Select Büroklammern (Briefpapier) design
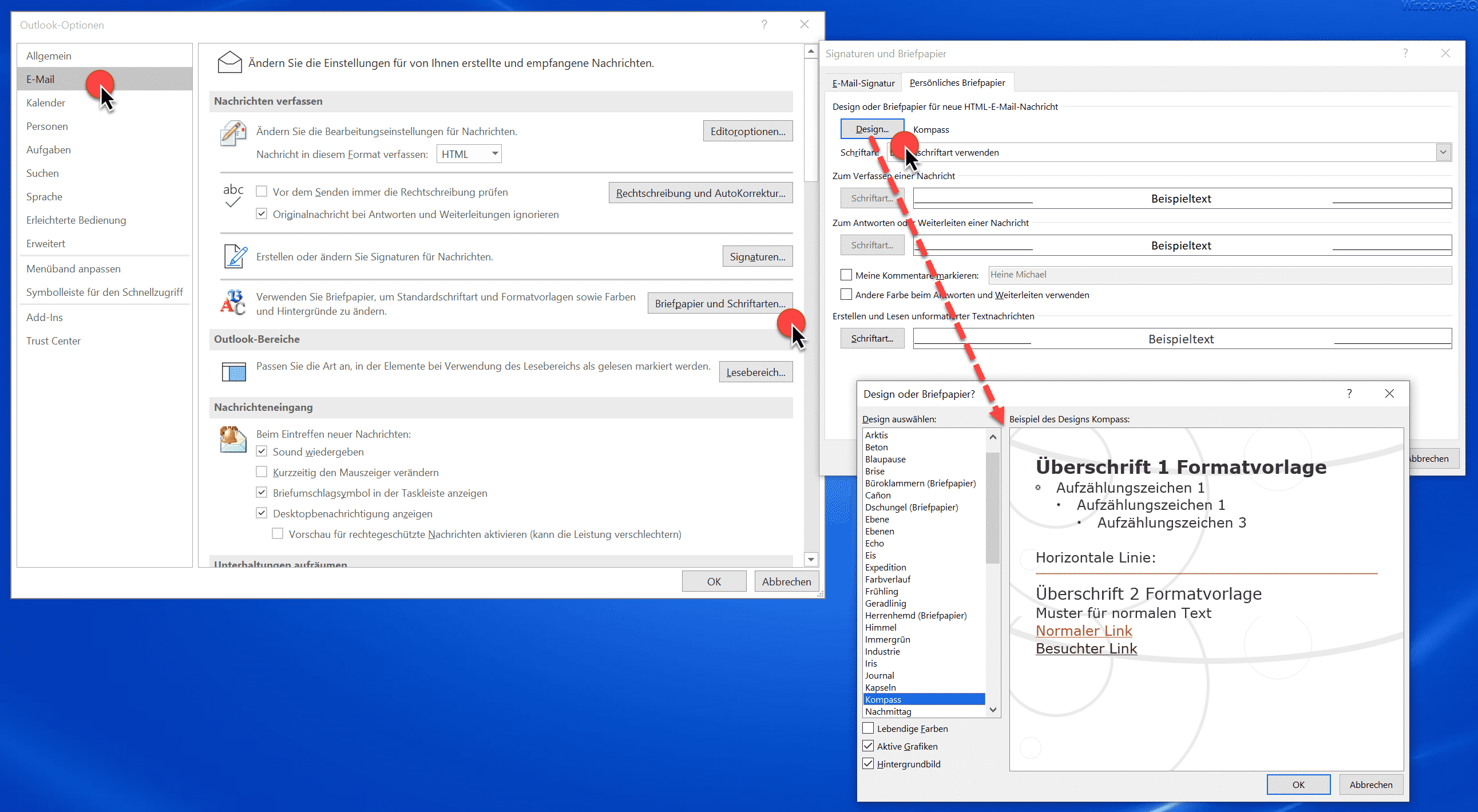The width and height of the screenshot is (1478, 812). [x=924, y=483]
